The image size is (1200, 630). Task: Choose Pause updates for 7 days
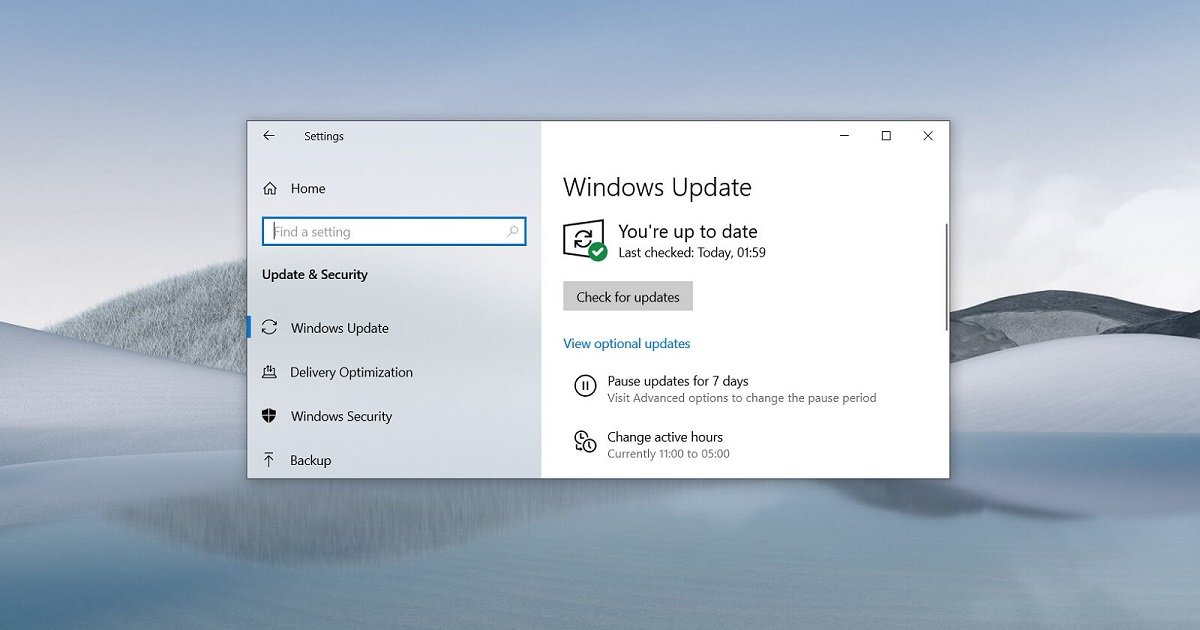[678, 381]
